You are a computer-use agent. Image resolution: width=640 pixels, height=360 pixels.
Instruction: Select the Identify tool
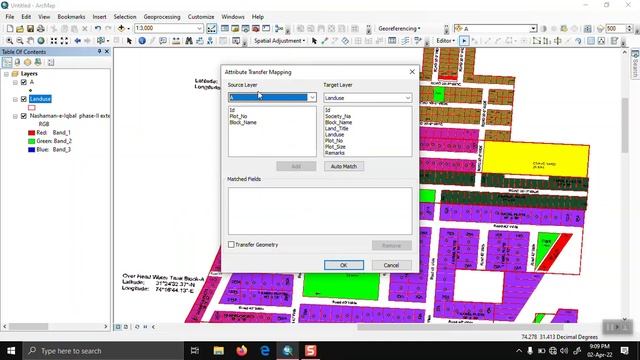[142, 41]
